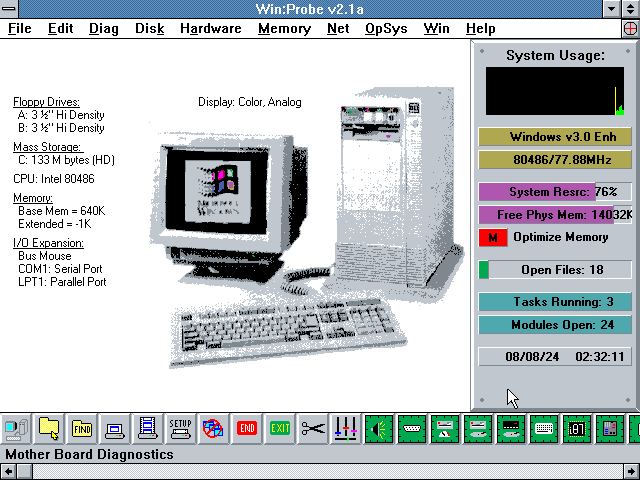Click the Windows v3.0 Enh button
Image resolution: width=640 pixels, height=480 pixels.
[555, 137]
